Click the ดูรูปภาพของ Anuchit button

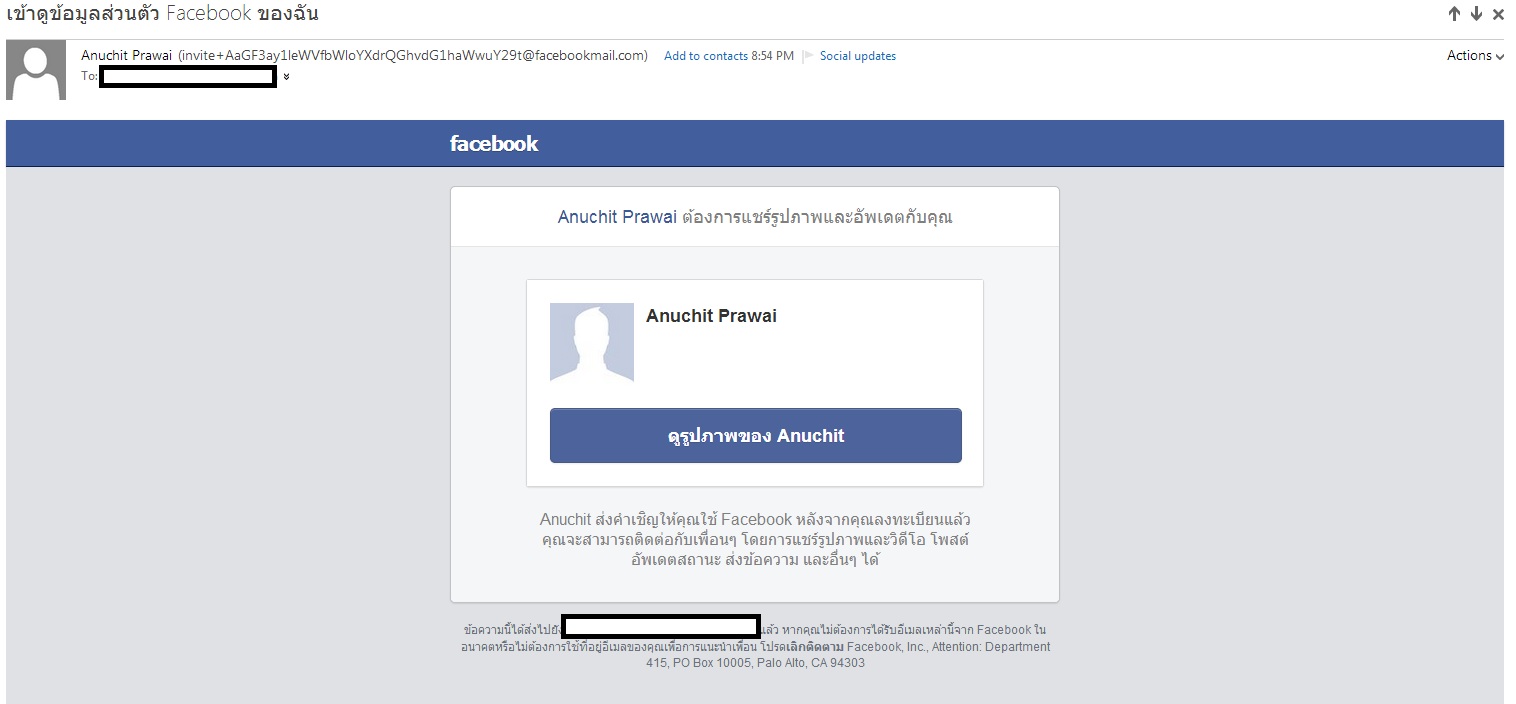coord(756,436)
